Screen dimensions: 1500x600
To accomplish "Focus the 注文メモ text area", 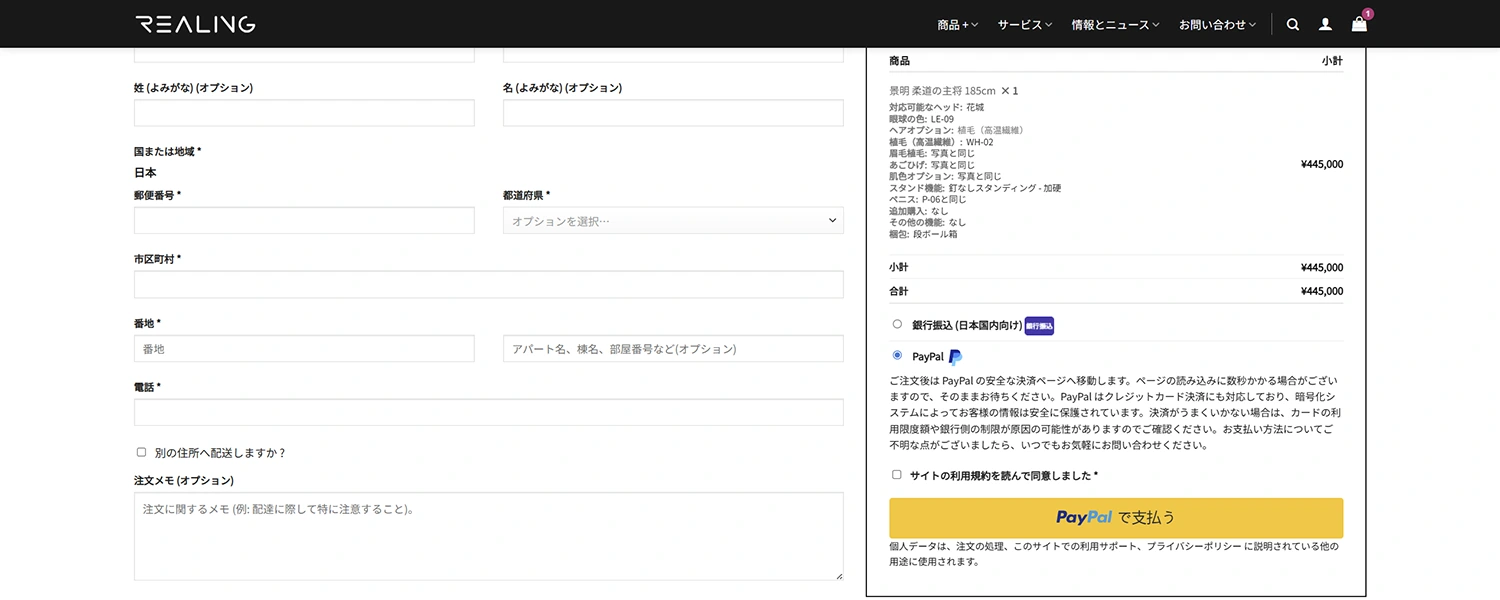I will tap(488, 536).
